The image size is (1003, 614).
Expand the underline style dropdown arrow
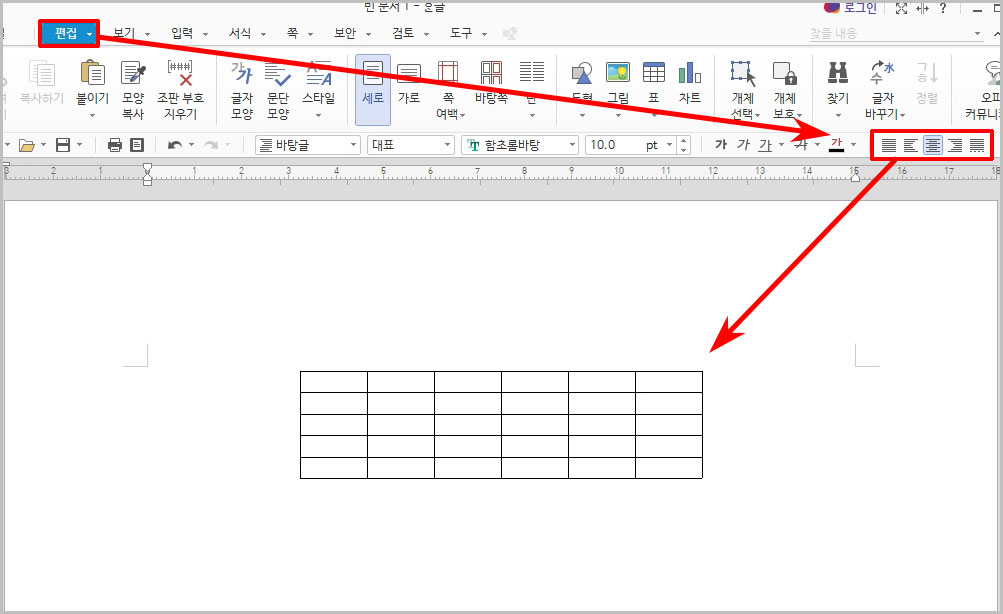(781, 145)
